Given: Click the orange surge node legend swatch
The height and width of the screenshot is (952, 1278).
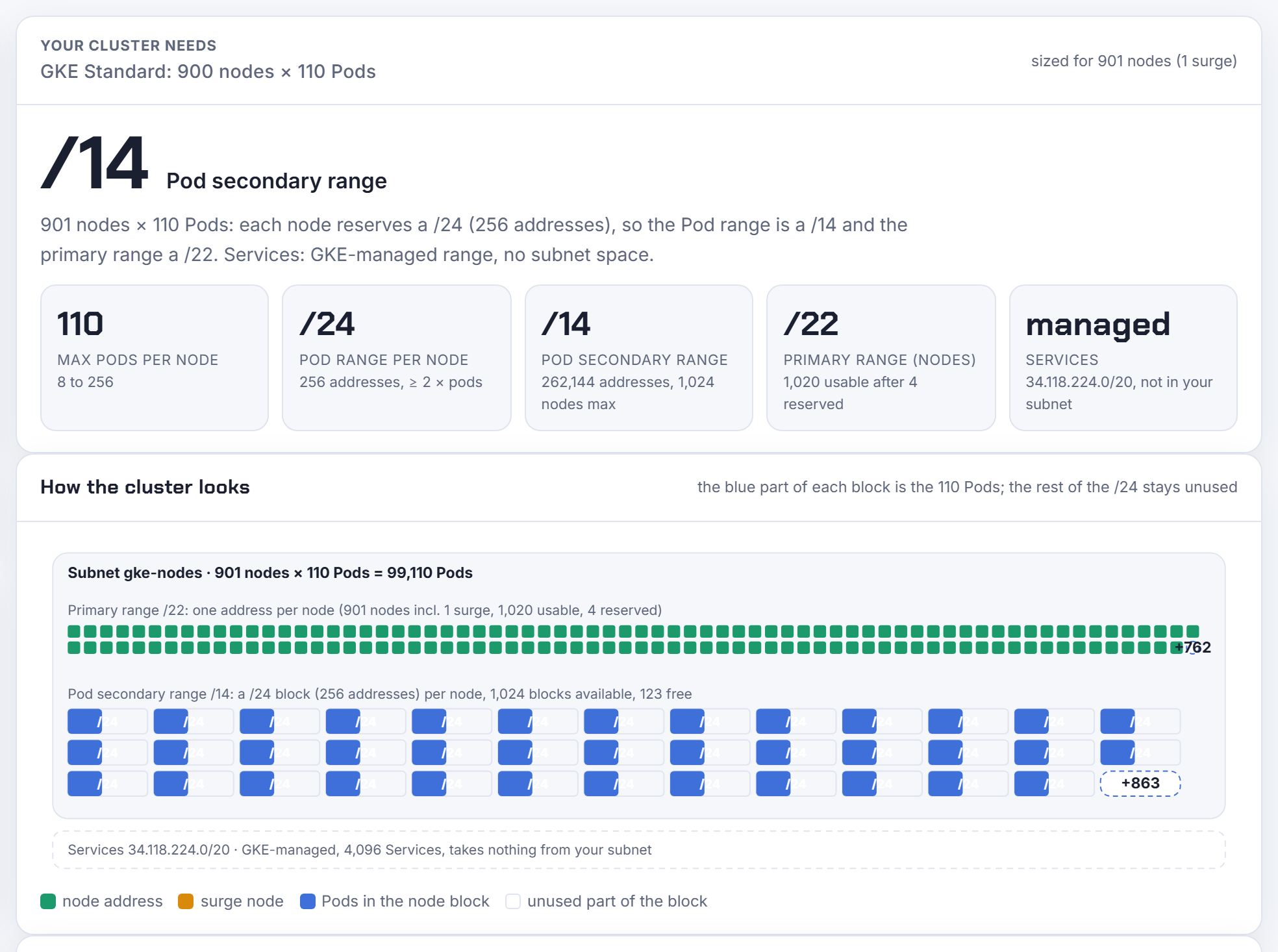Looking at the screenshot, I should point(186,901).
